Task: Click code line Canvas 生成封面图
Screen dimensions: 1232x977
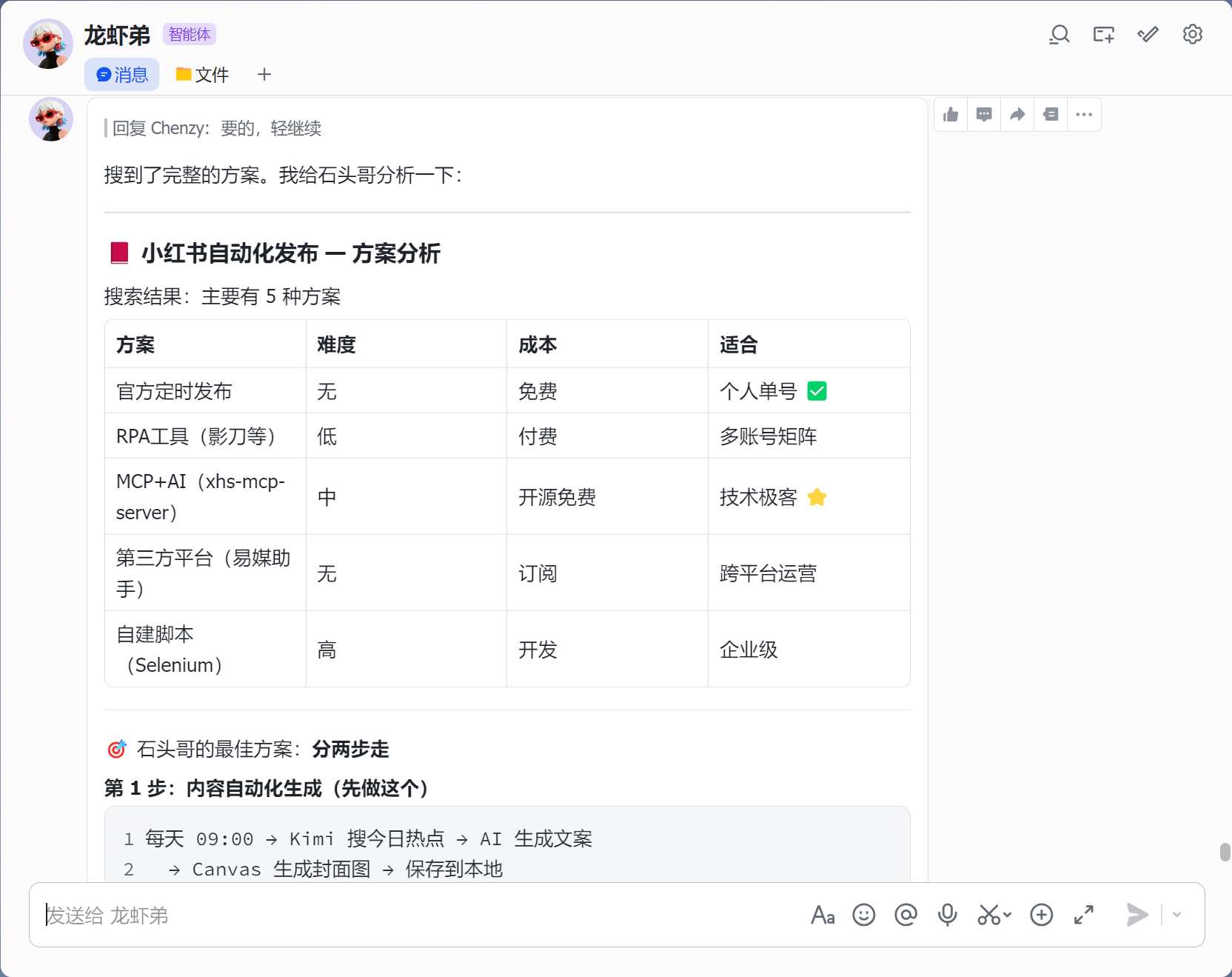Action: click(281, 869)
